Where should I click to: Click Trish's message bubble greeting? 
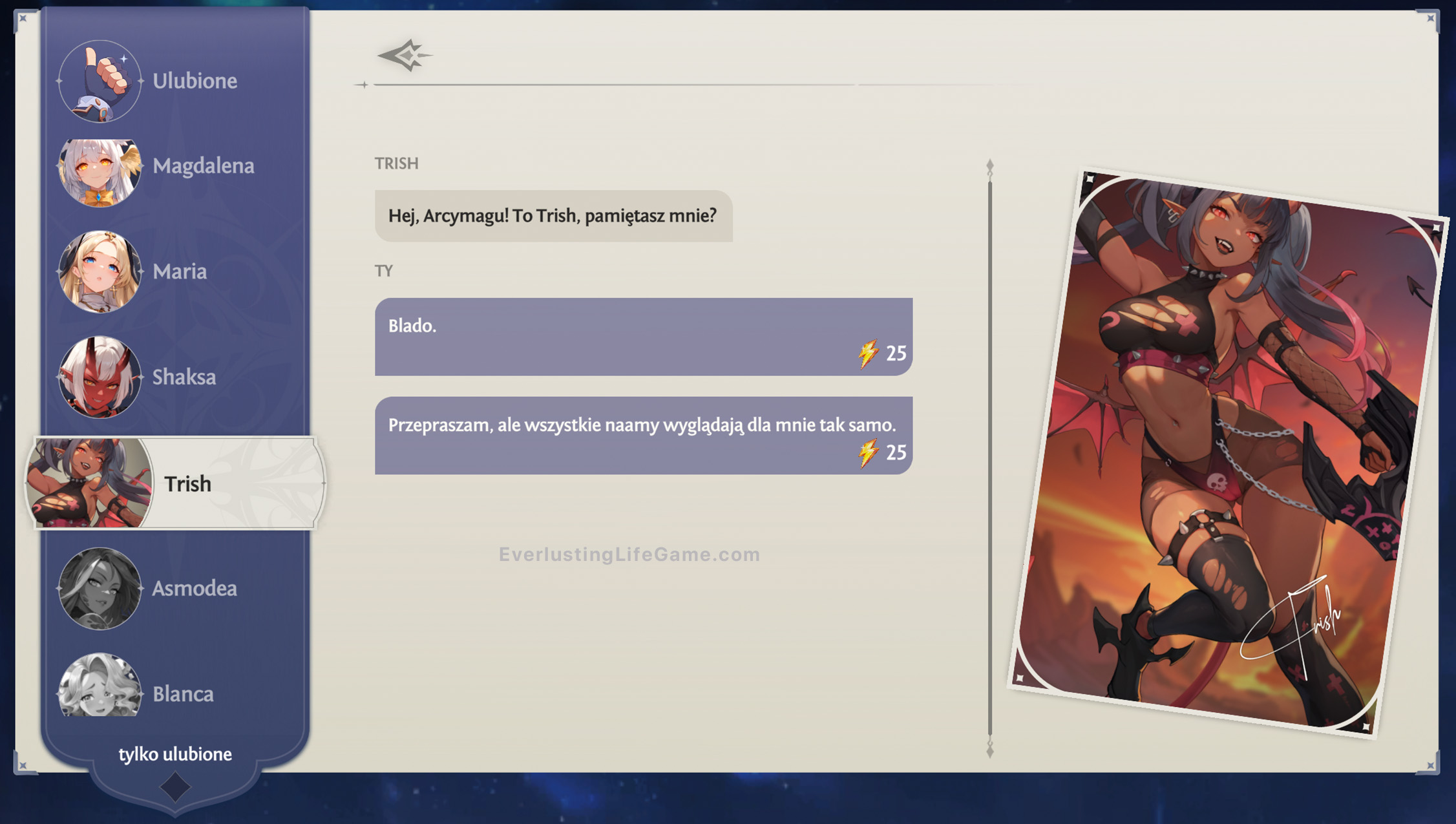pyautogui.click(x=553, y=216)
